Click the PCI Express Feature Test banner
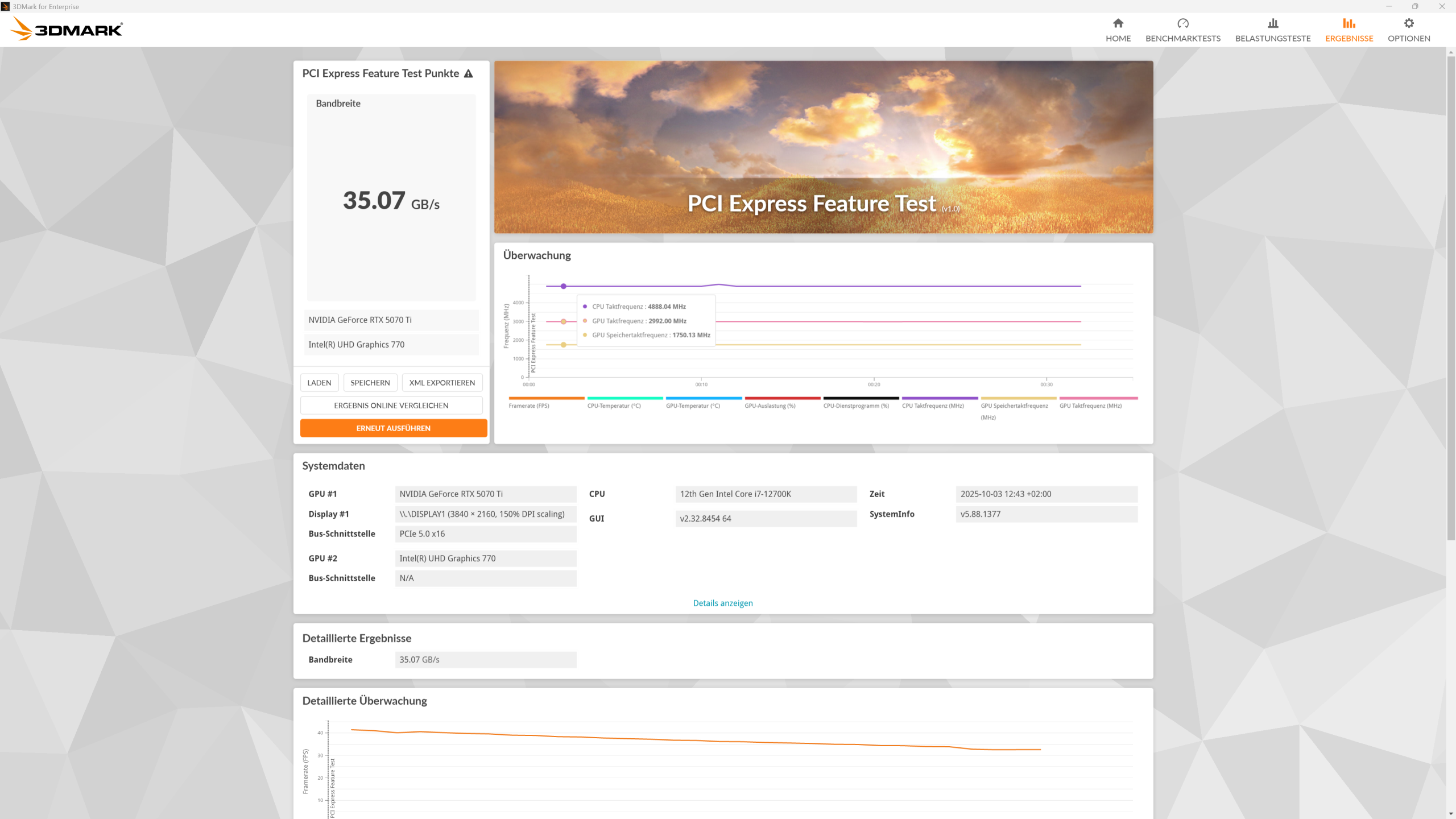Viewport: 1456px width, 819px height. [x=823, y=147]
